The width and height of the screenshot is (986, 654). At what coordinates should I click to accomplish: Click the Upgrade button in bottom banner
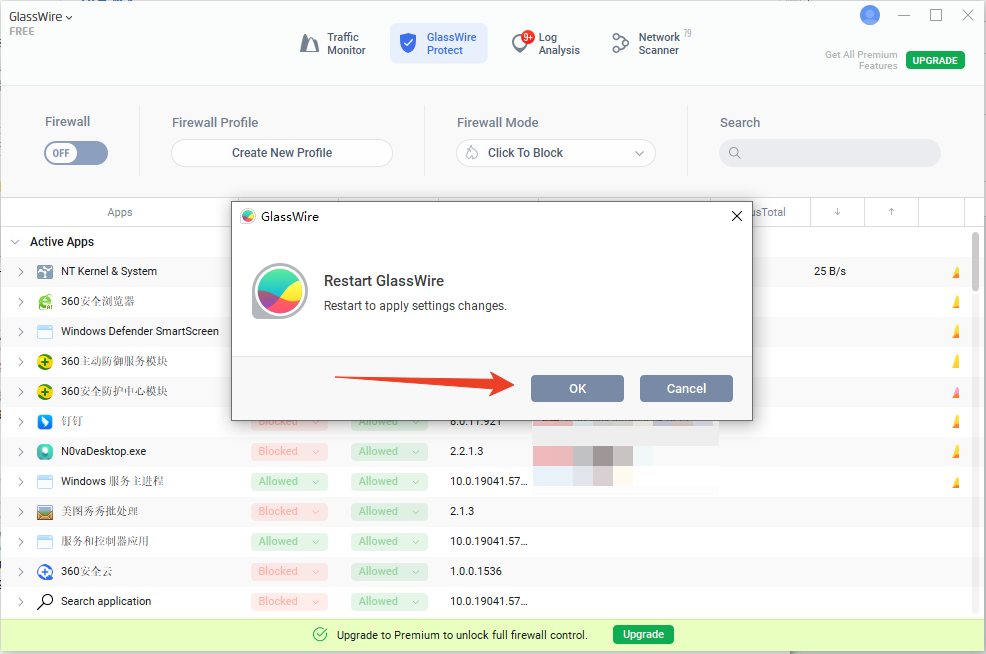[x=643, y=635]
